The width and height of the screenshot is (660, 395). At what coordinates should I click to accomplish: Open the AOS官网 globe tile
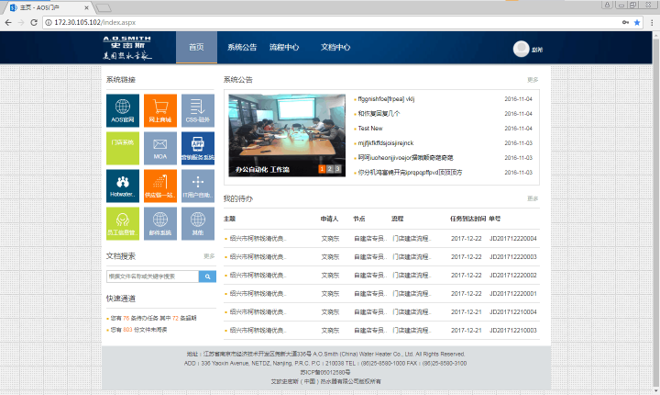coord(122,110)
